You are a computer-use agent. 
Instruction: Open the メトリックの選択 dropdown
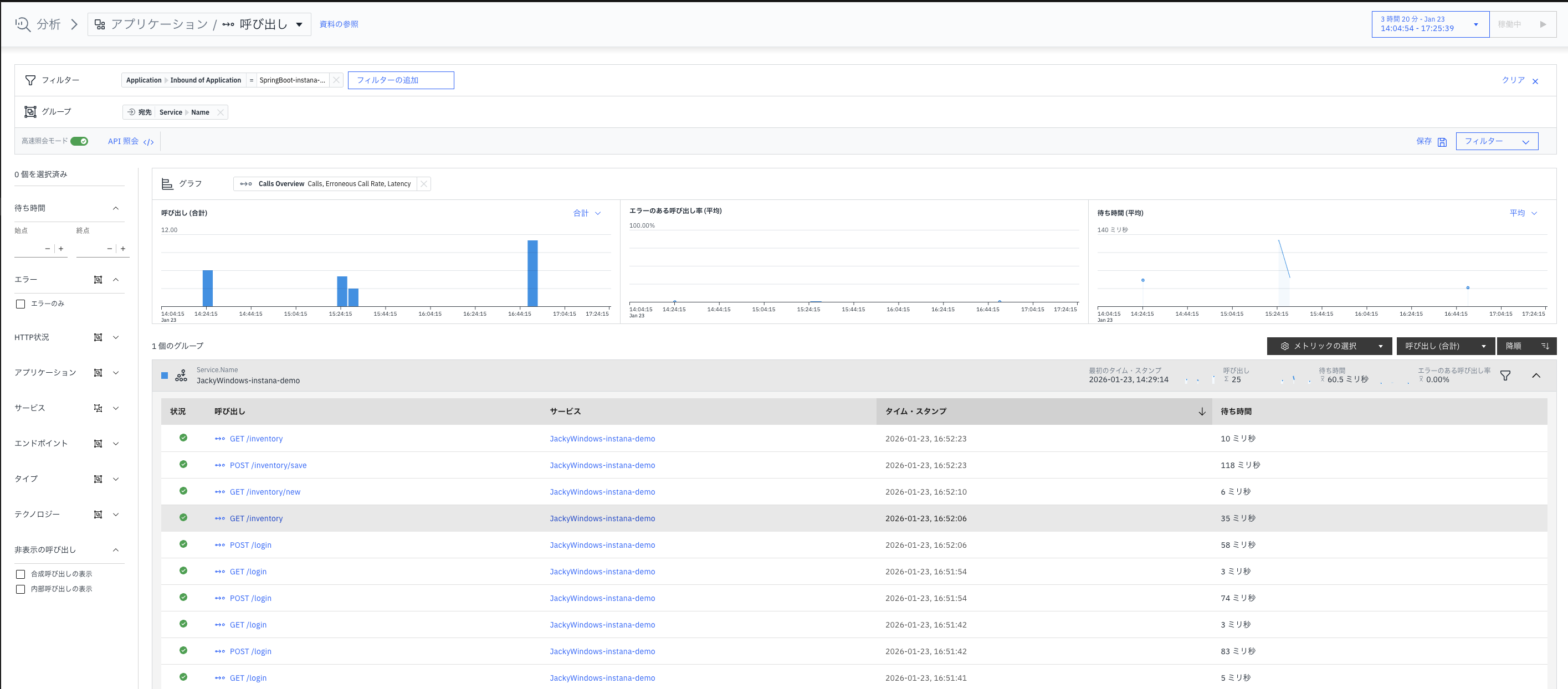pyautogui.click(x=1329, y=346)
